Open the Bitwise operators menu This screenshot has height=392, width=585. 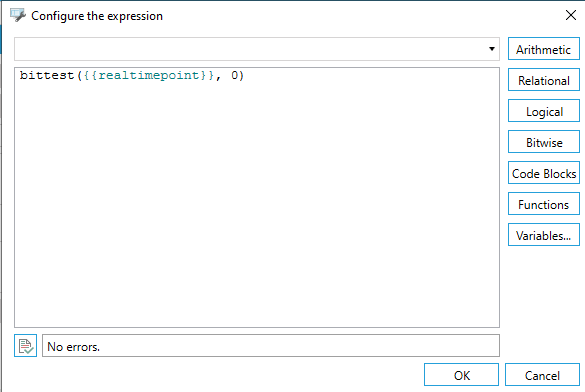[x=544, y=142]
